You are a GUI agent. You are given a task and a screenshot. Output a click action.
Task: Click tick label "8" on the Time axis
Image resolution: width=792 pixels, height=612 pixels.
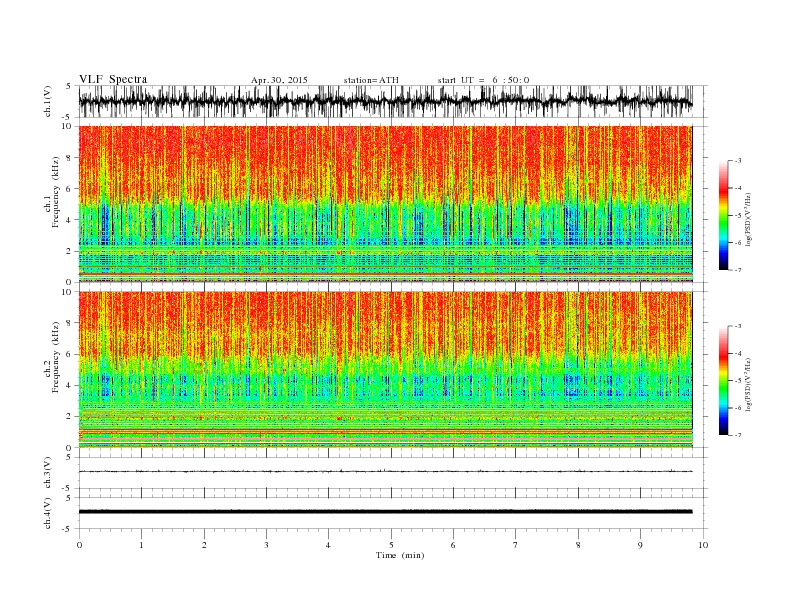pyautogui.click(x=578, y=545)
